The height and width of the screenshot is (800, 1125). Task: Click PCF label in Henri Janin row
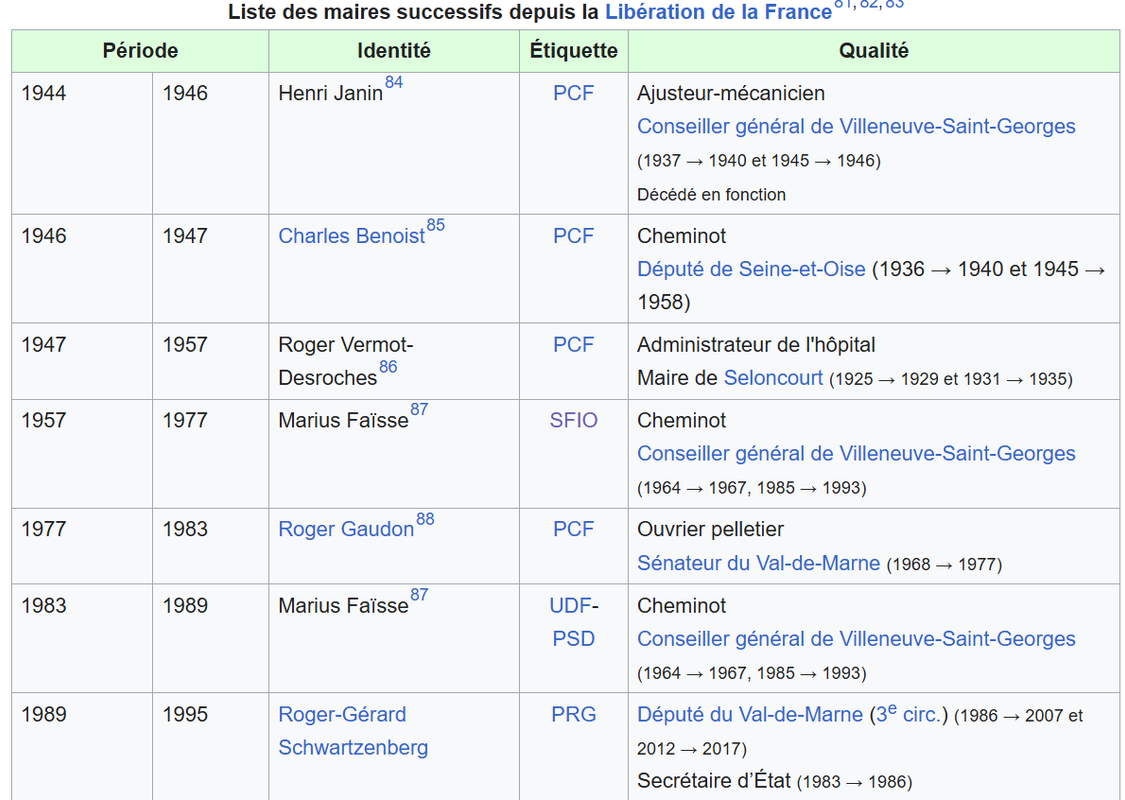pos(573,93)
